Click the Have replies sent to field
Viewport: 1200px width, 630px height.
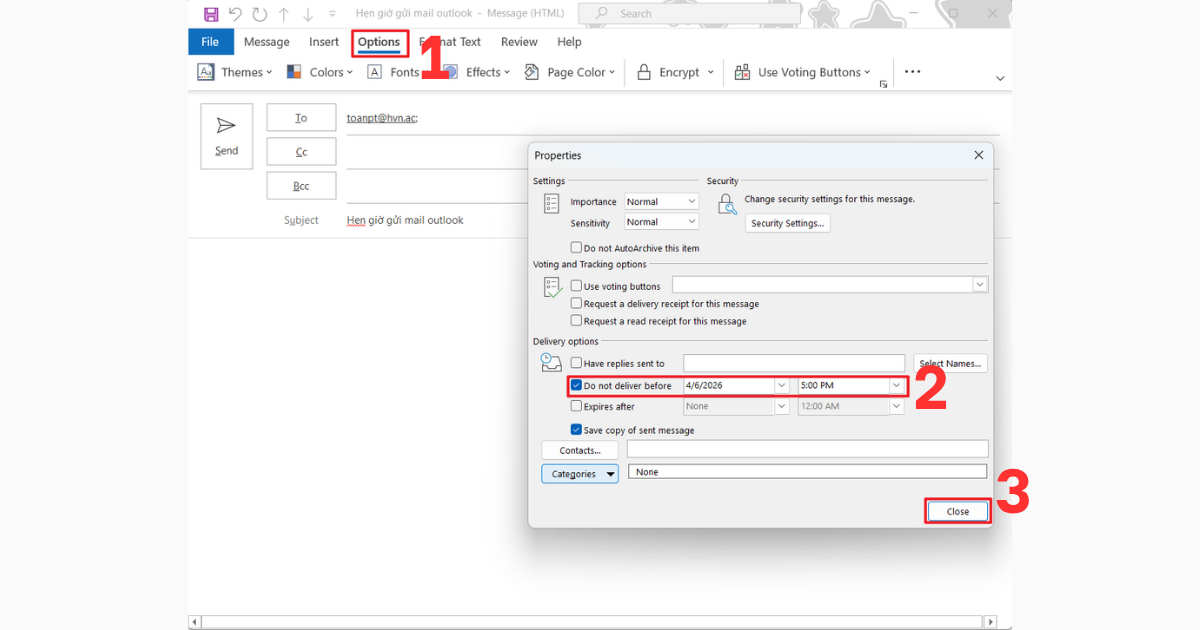(x=794, y=363)
